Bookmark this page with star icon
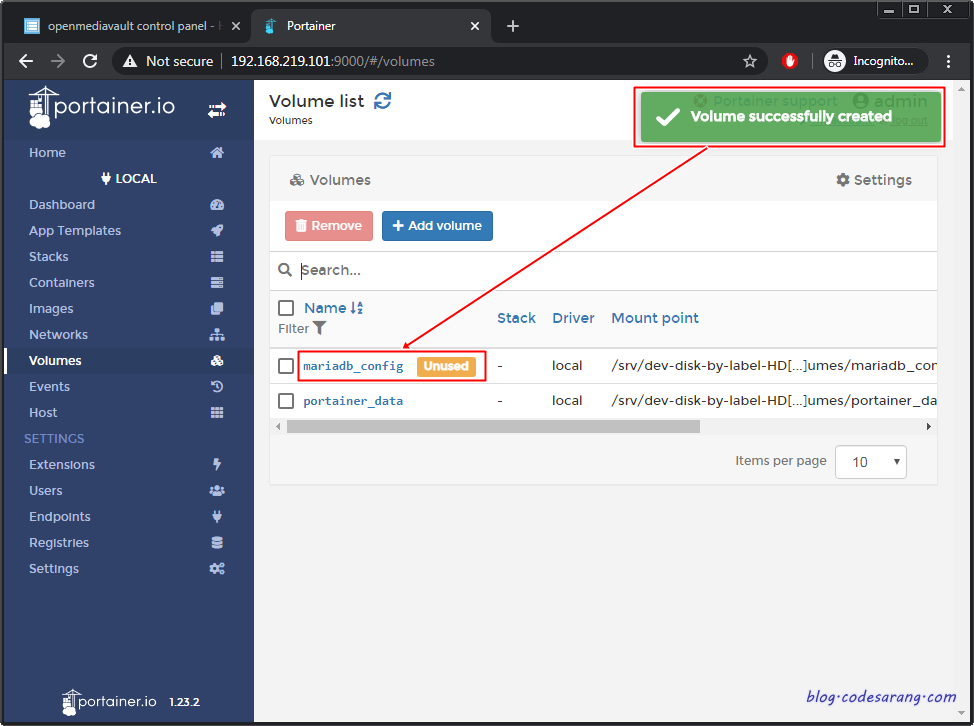Image resolution: width=974 pixels, height=726 pixels. [750, 61]
